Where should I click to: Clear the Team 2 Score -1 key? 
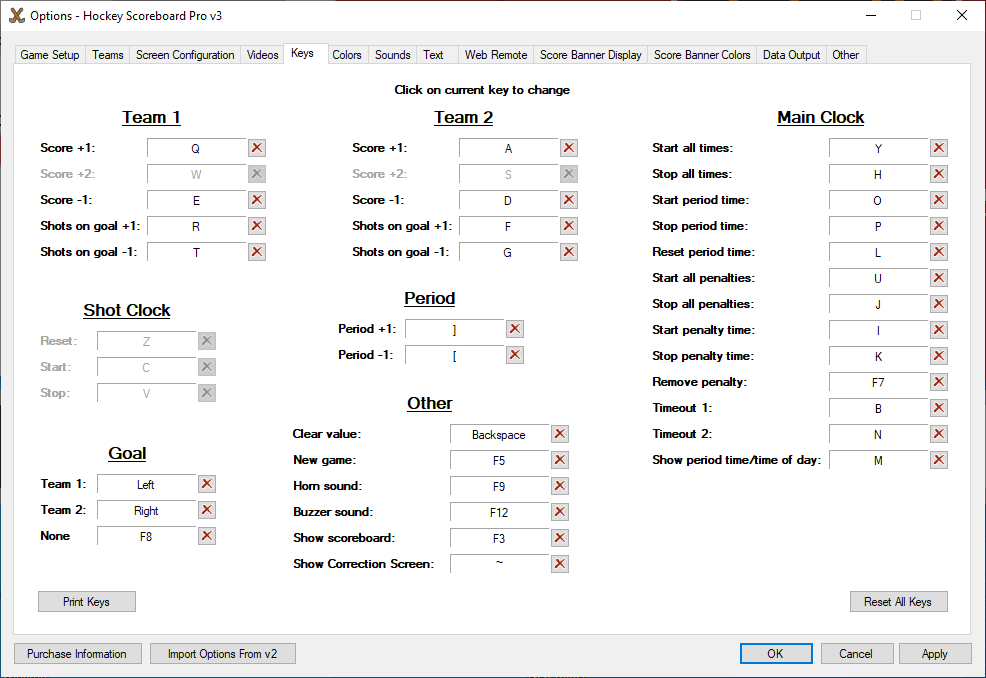pyautogui.click(x=569, y=200)
